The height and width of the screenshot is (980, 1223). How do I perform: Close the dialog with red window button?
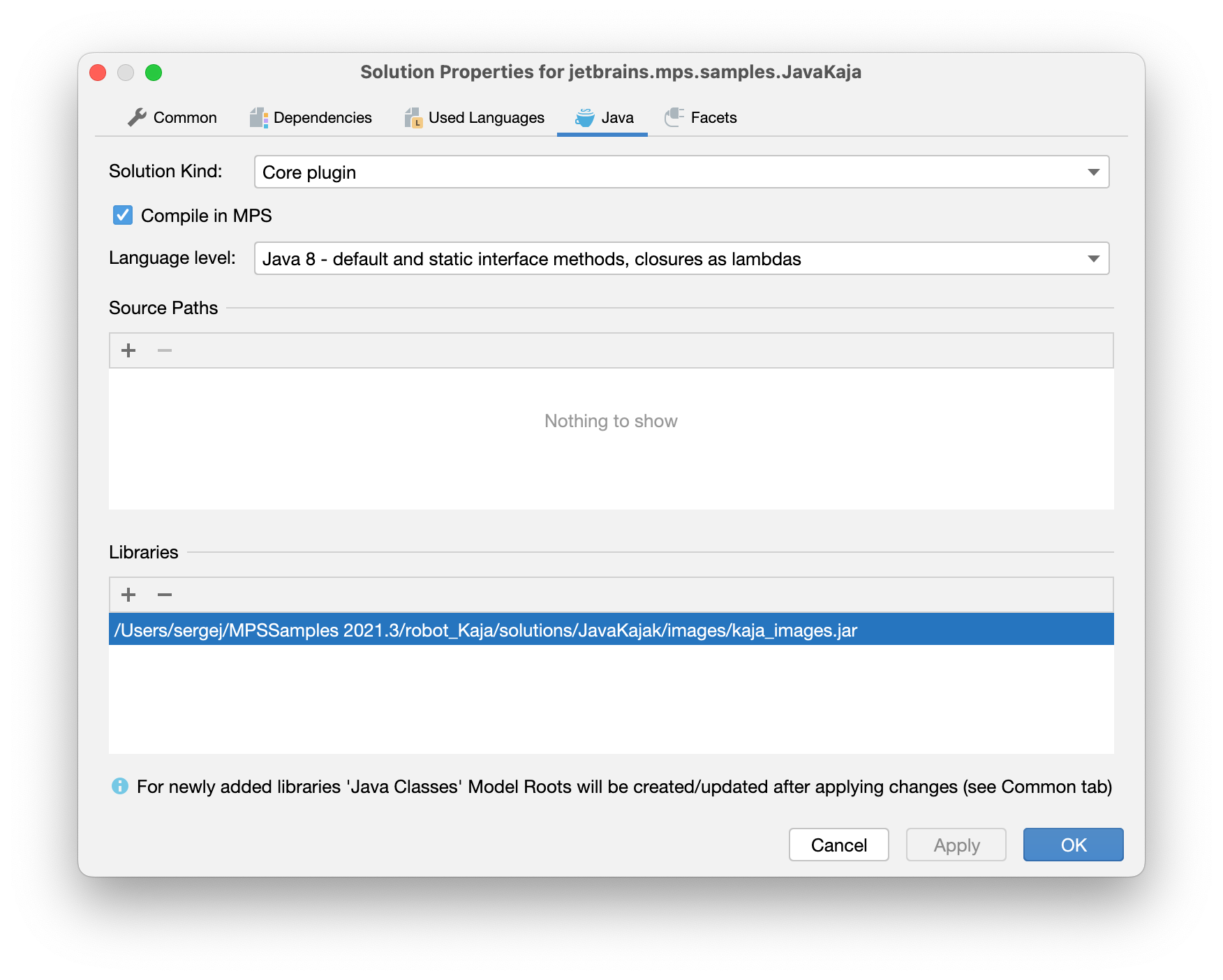click(98, 73)
